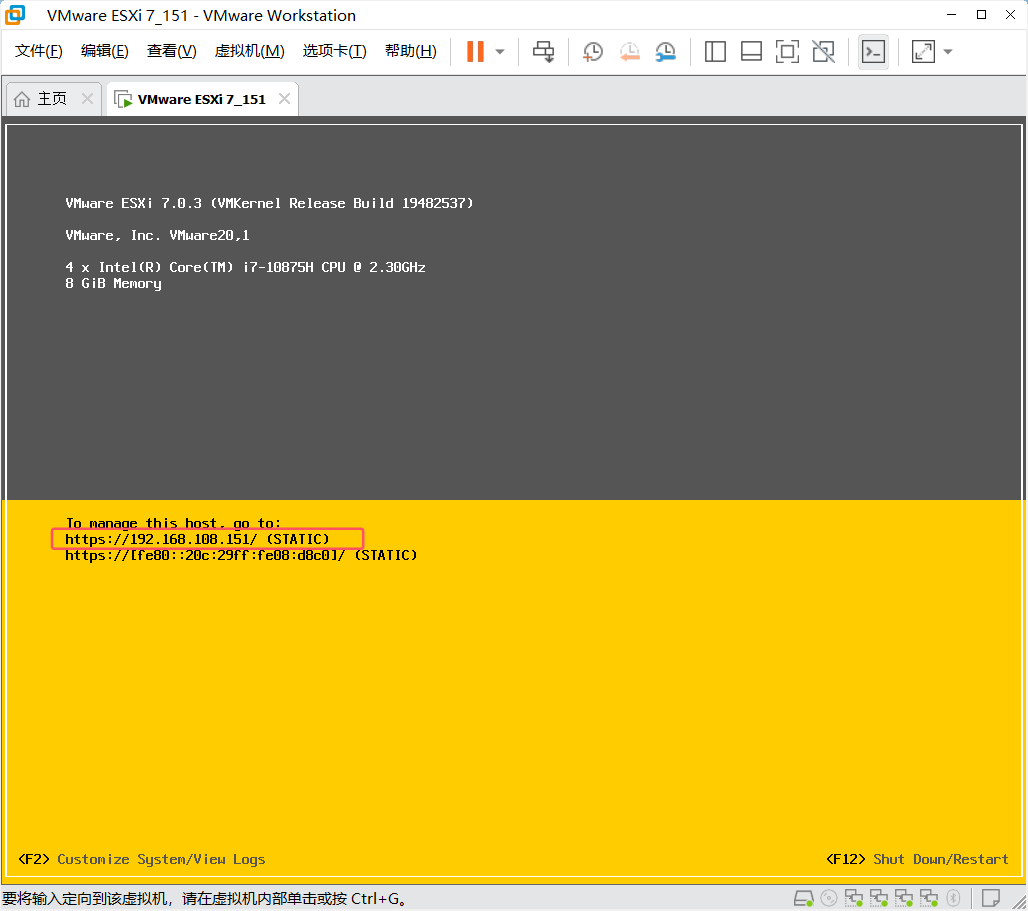Click the VMware Workstation title bar app icon

point(15,15)
